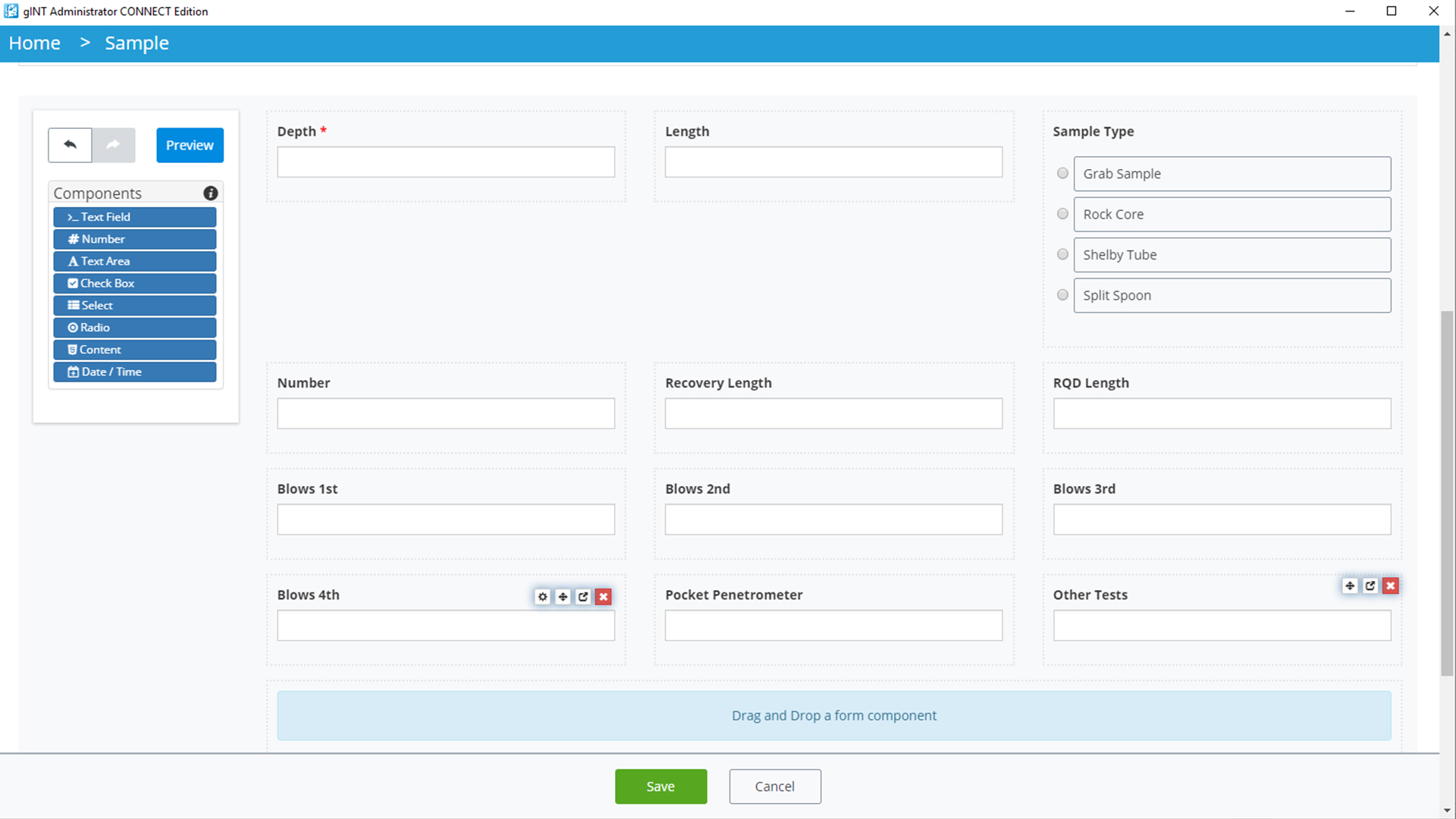Go to Home breadcrumb

pos(35,43)
